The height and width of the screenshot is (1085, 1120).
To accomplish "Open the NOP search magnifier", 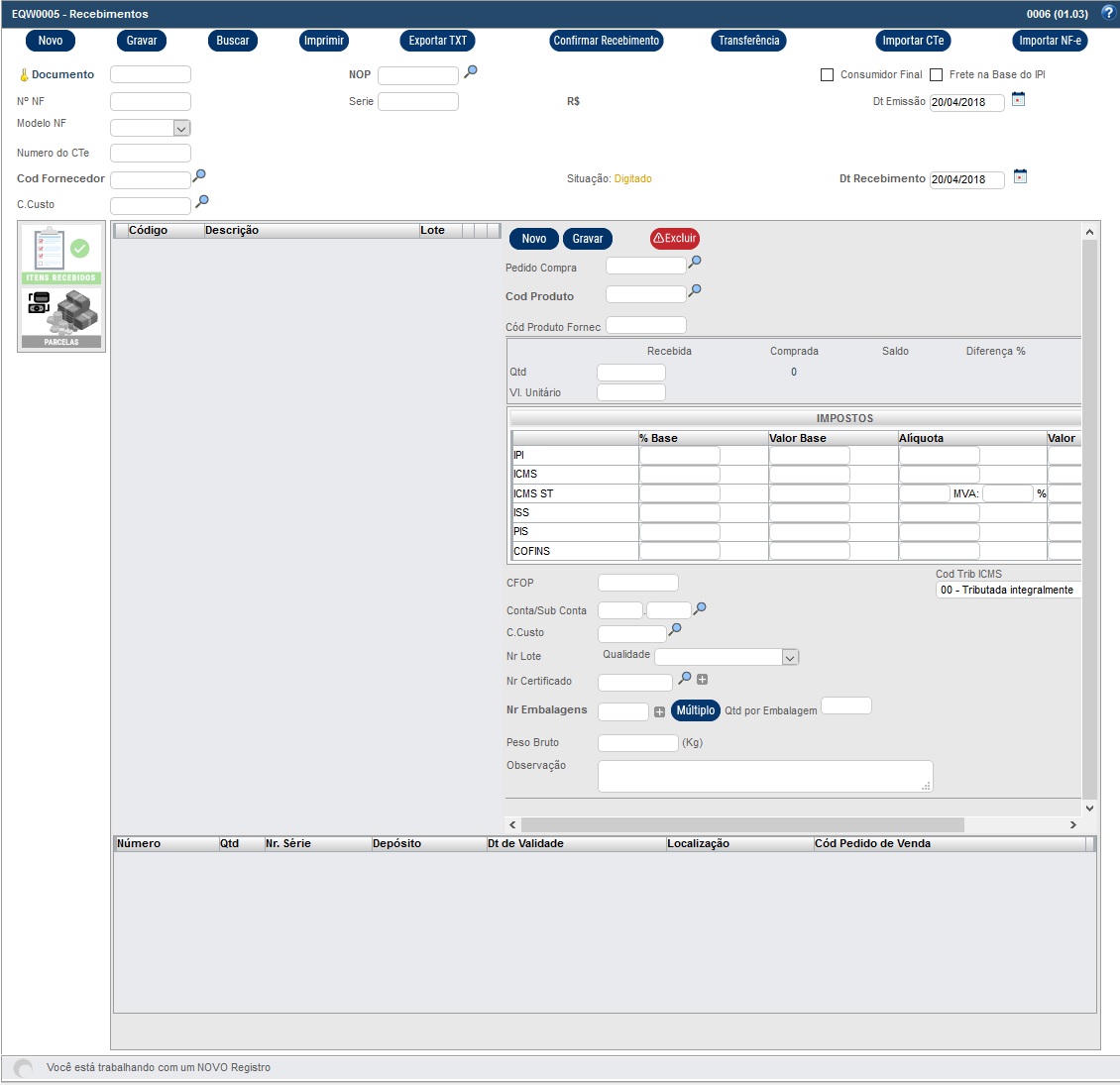I will 471,72.
